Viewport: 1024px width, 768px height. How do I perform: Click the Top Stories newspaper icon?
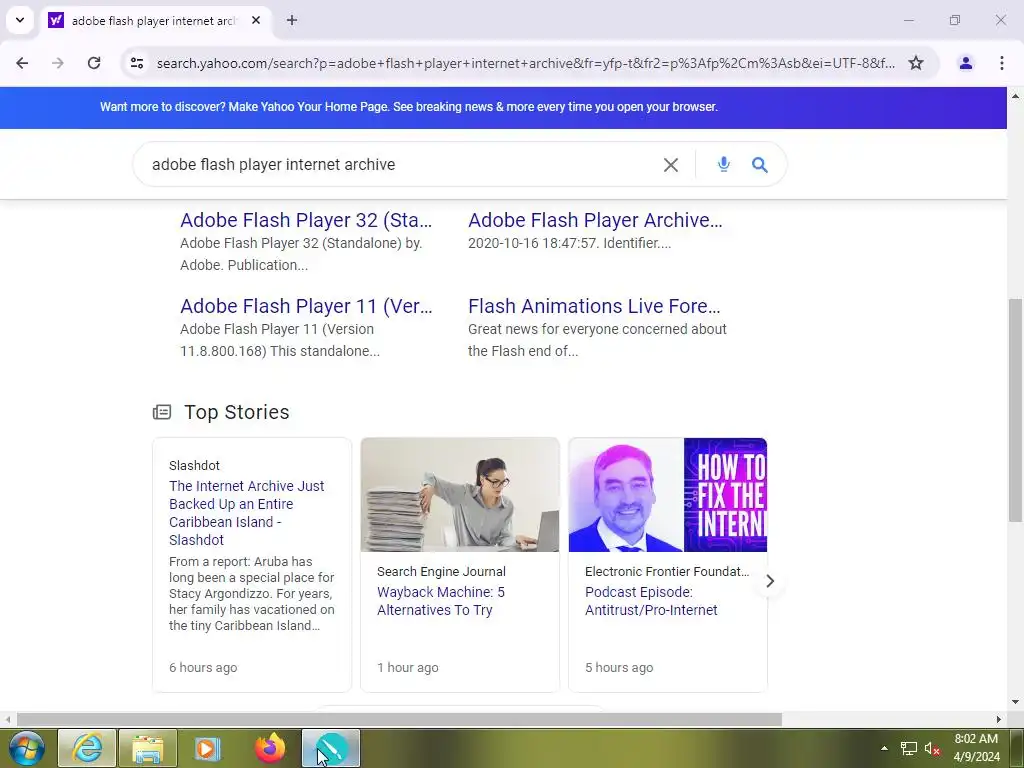tap(162, 412)
